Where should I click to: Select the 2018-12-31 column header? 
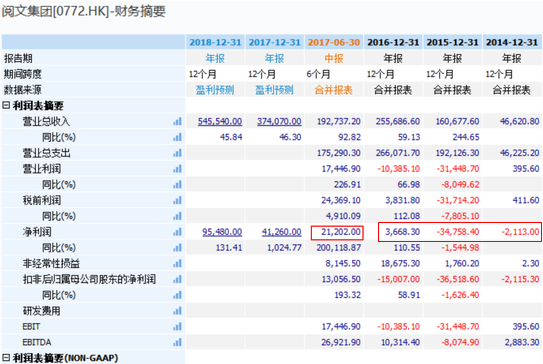(215, 42)
